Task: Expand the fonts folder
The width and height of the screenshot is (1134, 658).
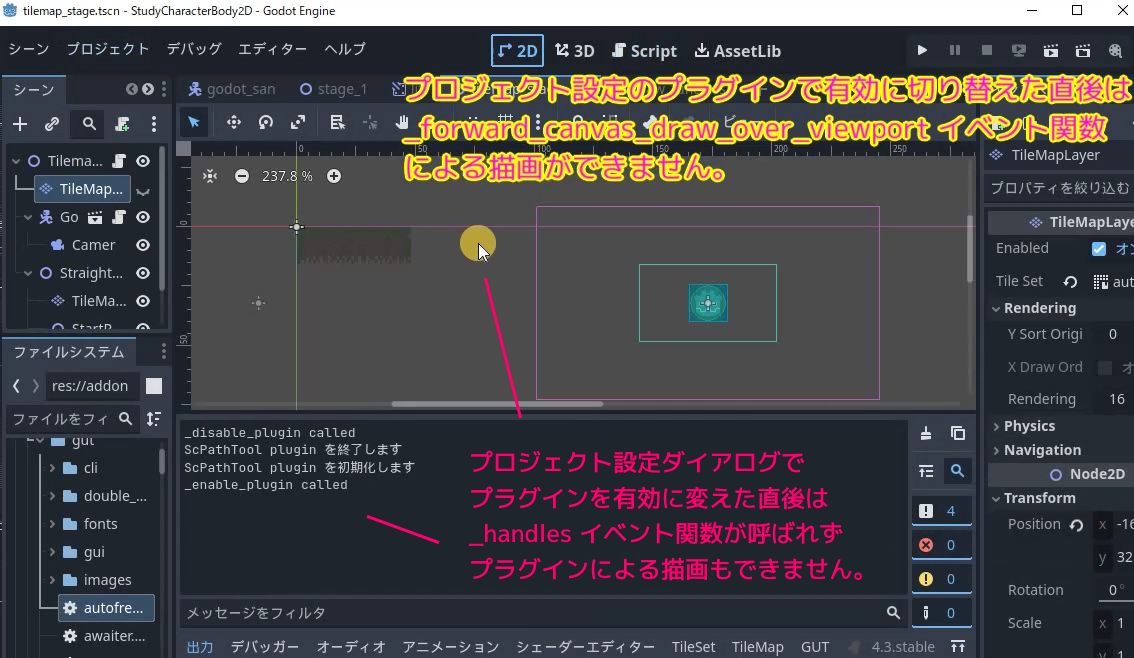Action: click(x=52, y=524)
